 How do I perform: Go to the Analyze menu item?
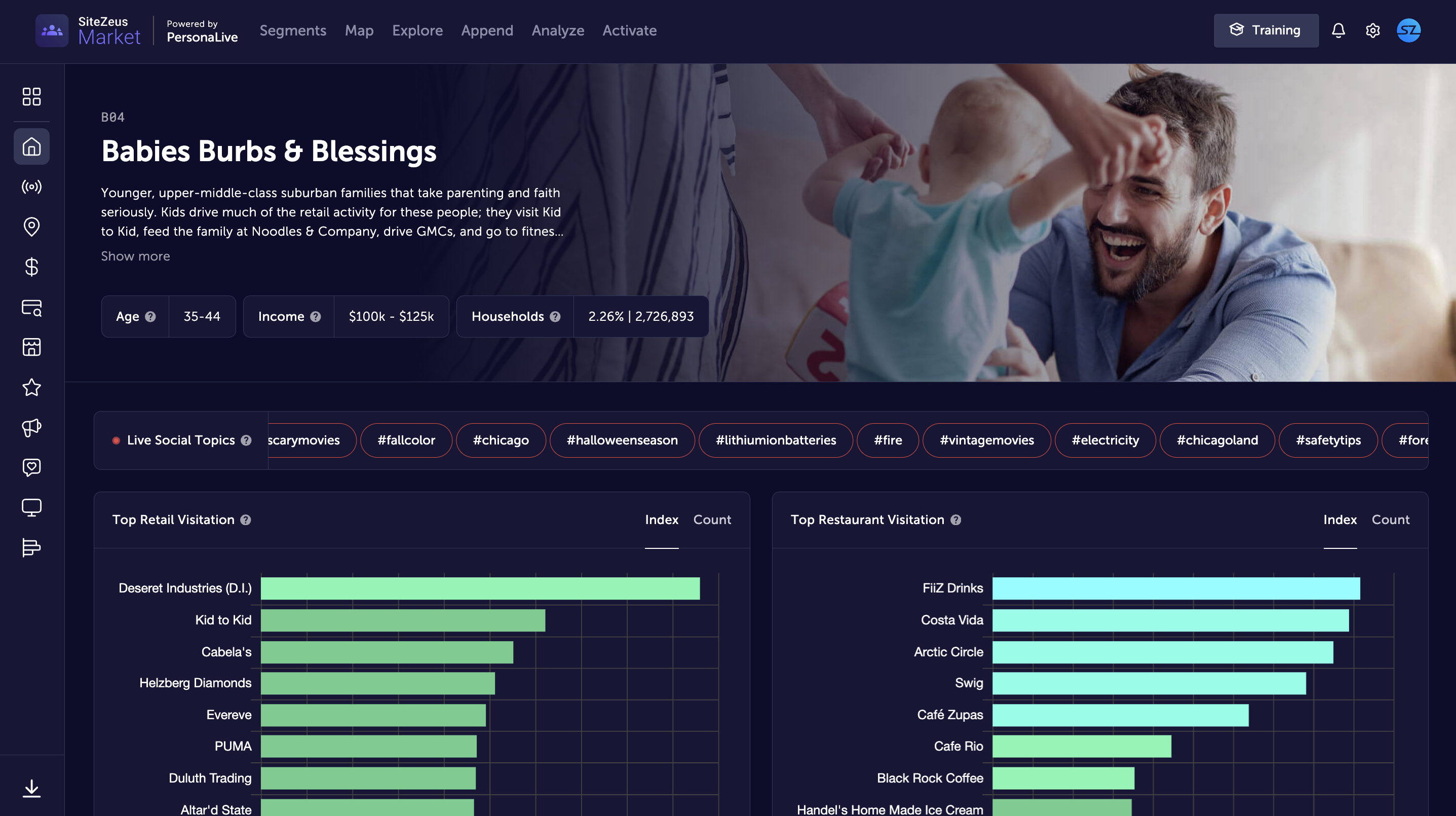pos(557,30)
